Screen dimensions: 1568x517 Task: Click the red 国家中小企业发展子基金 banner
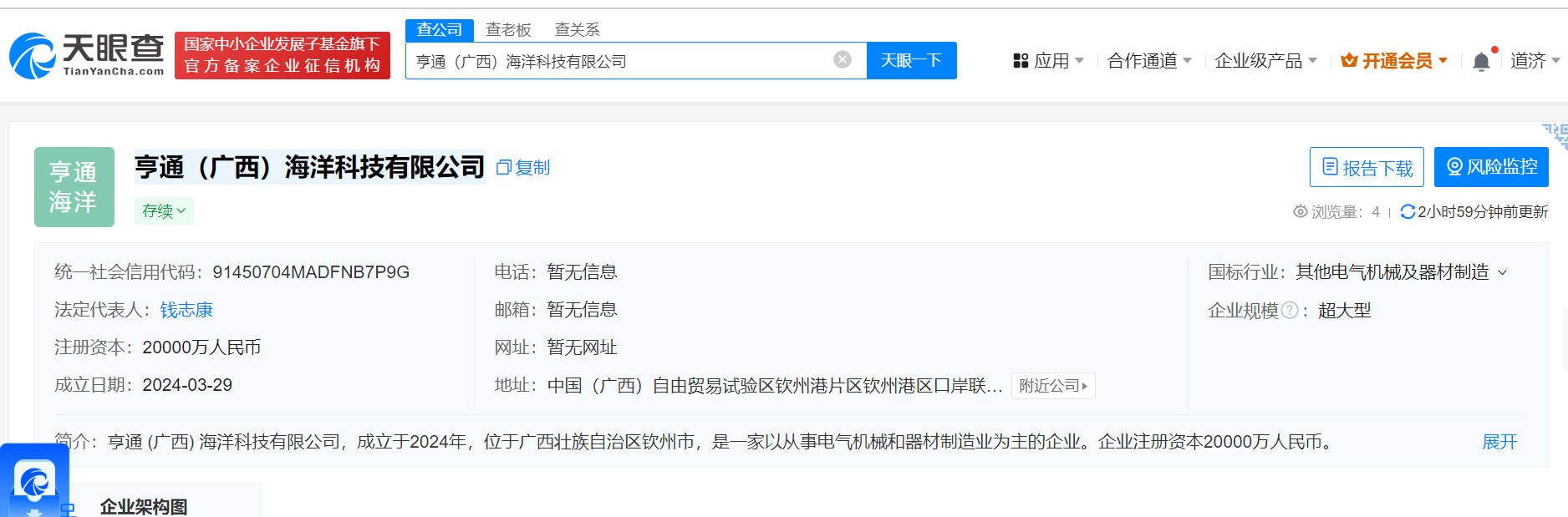(283, 55)
